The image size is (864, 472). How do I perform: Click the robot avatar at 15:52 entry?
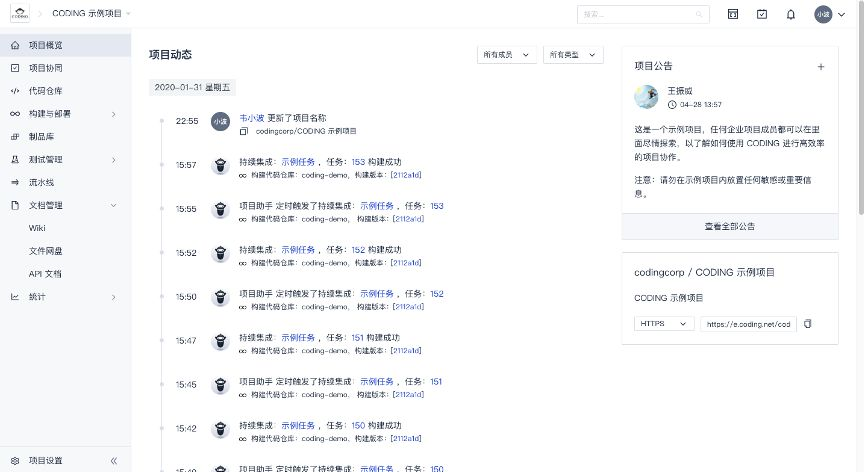pyautogui.click(x=220, y=253)
